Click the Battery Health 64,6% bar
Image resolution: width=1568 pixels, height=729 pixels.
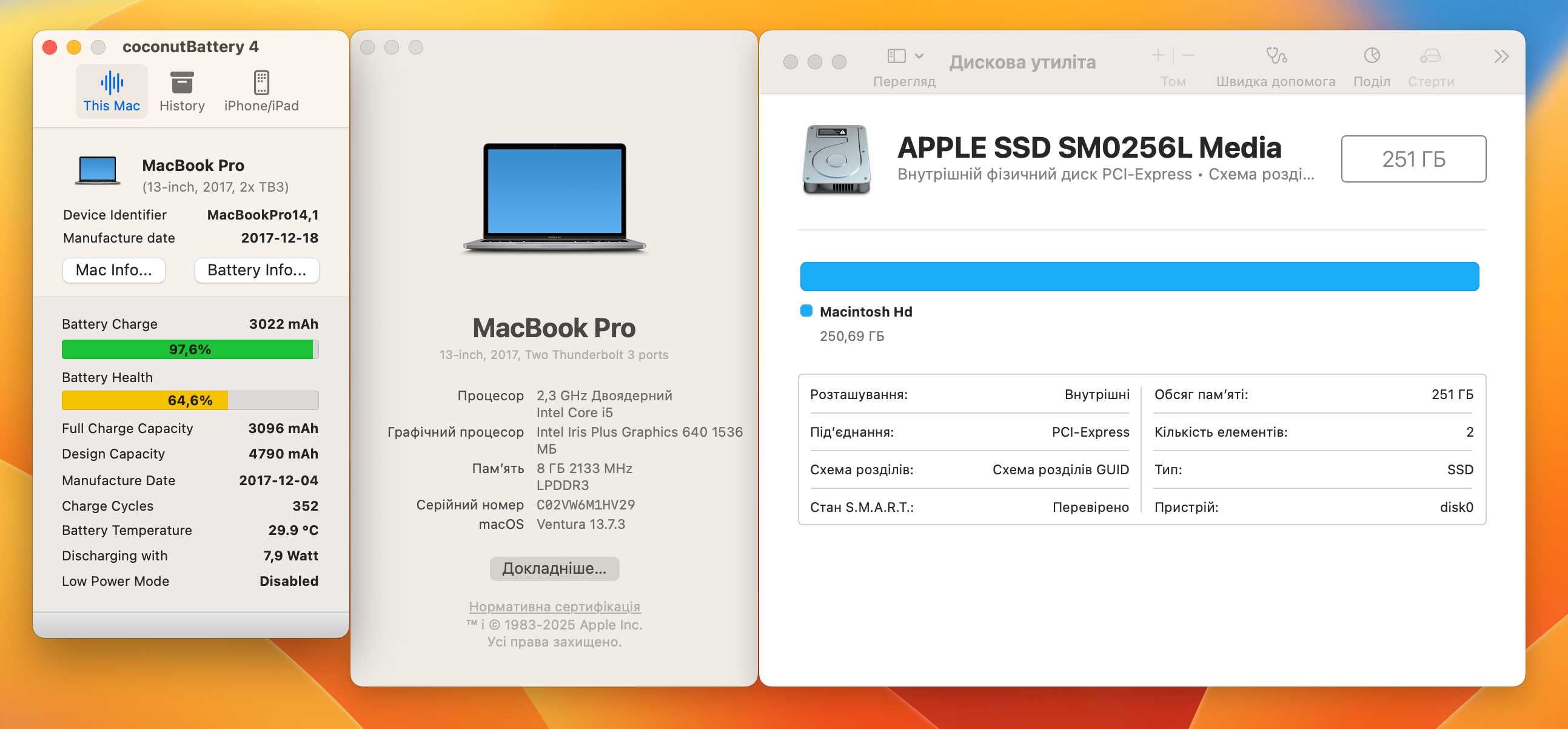[190, 400]
